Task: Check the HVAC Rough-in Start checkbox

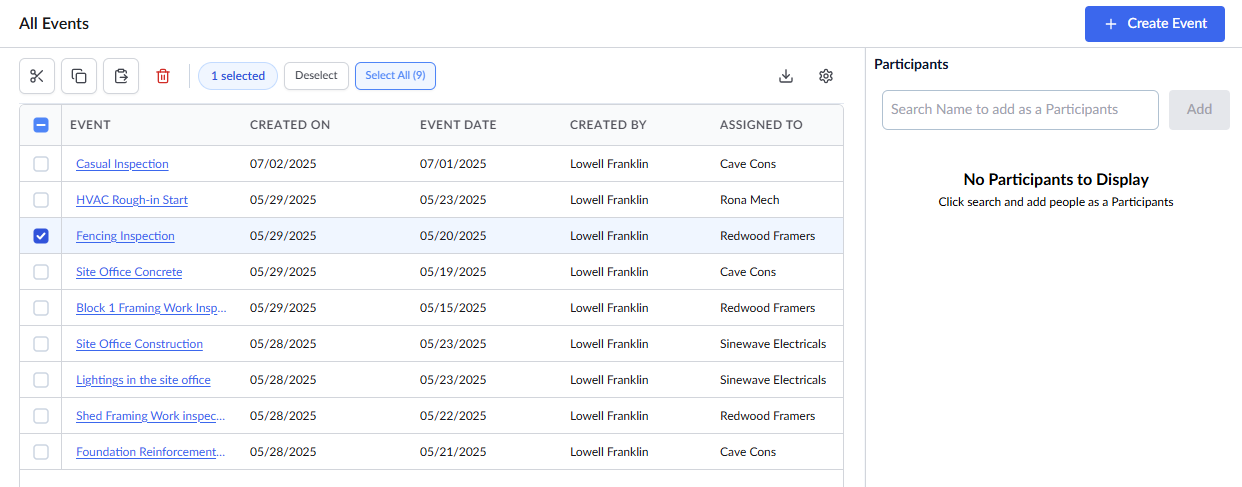Action: [41, 200]
